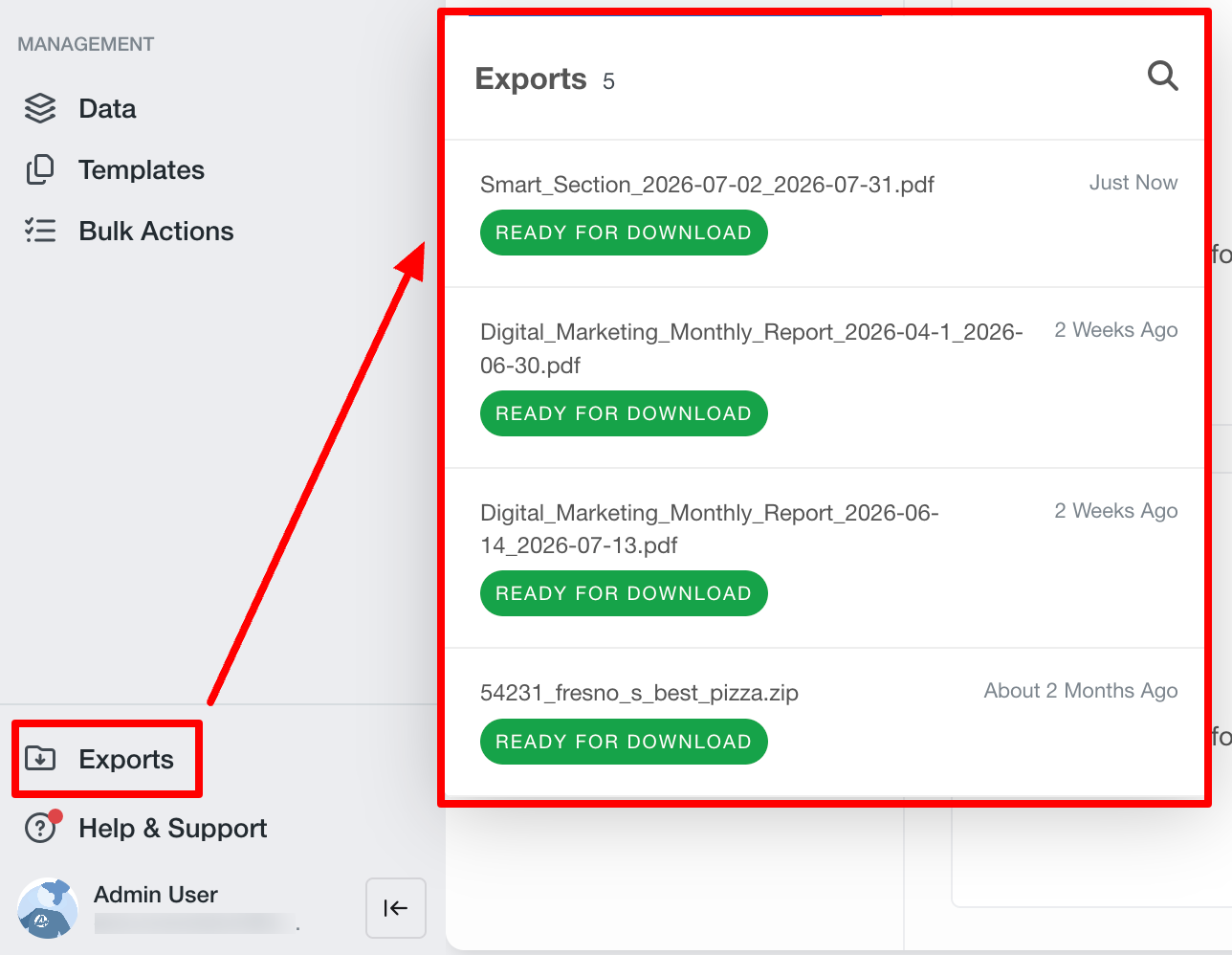
Task: Download the 2026-04-1 Digital Marketing report
Action: coord(624,413)
